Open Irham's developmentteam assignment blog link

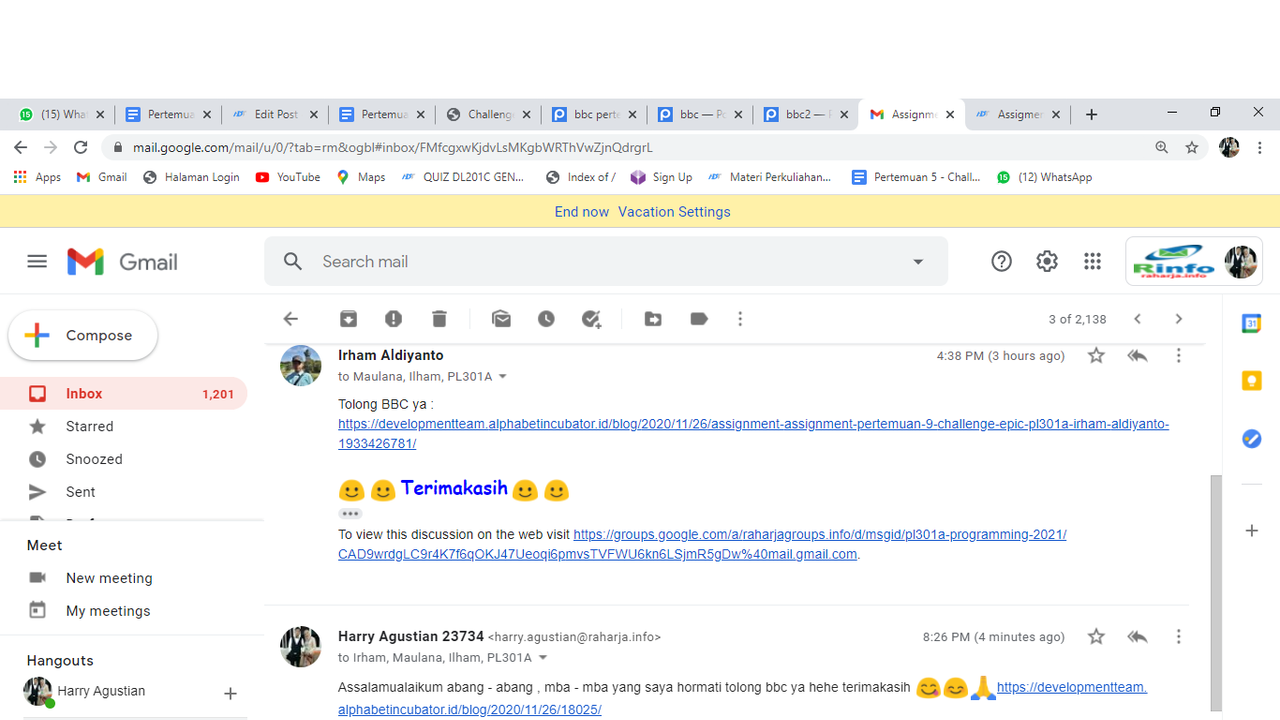(753, 433)
